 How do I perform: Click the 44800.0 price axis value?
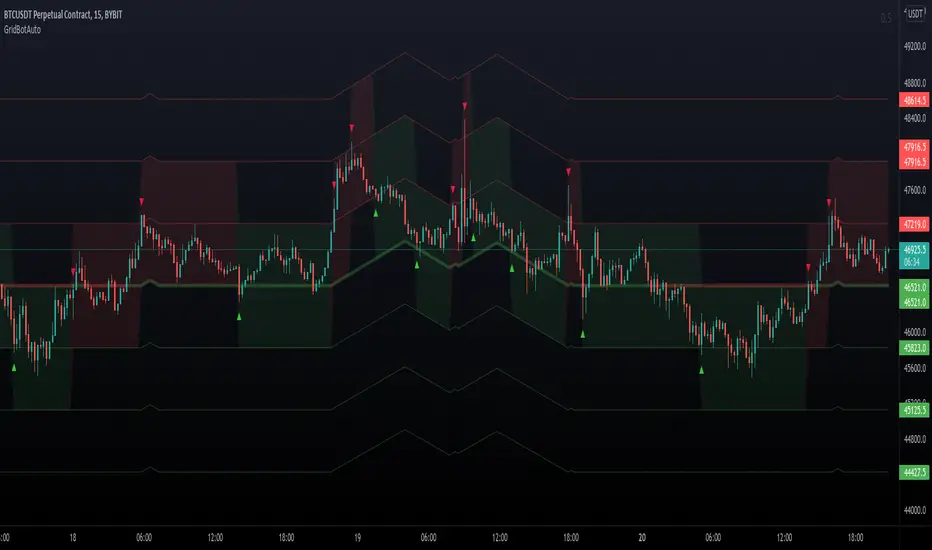[x=915, y=439]
